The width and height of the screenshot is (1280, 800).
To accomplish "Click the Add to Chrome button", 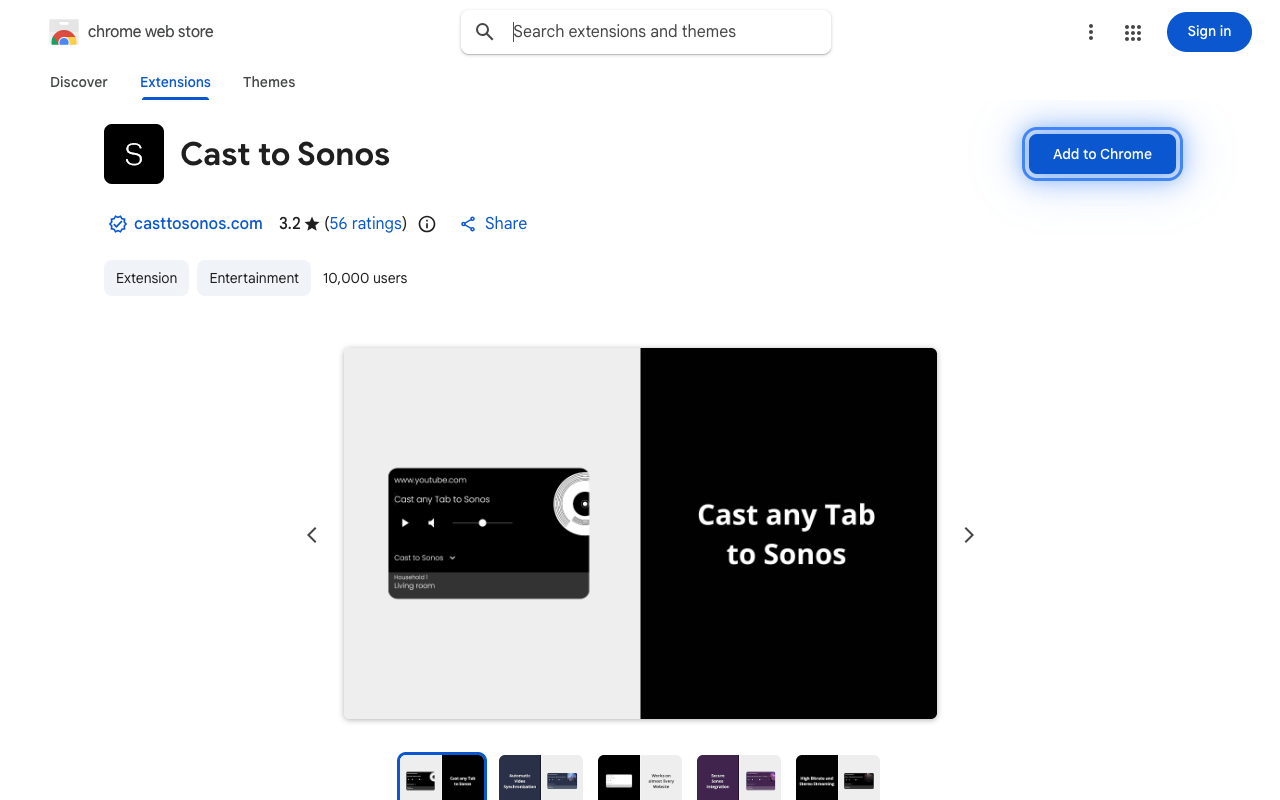I will click(x=1102, y=154).
